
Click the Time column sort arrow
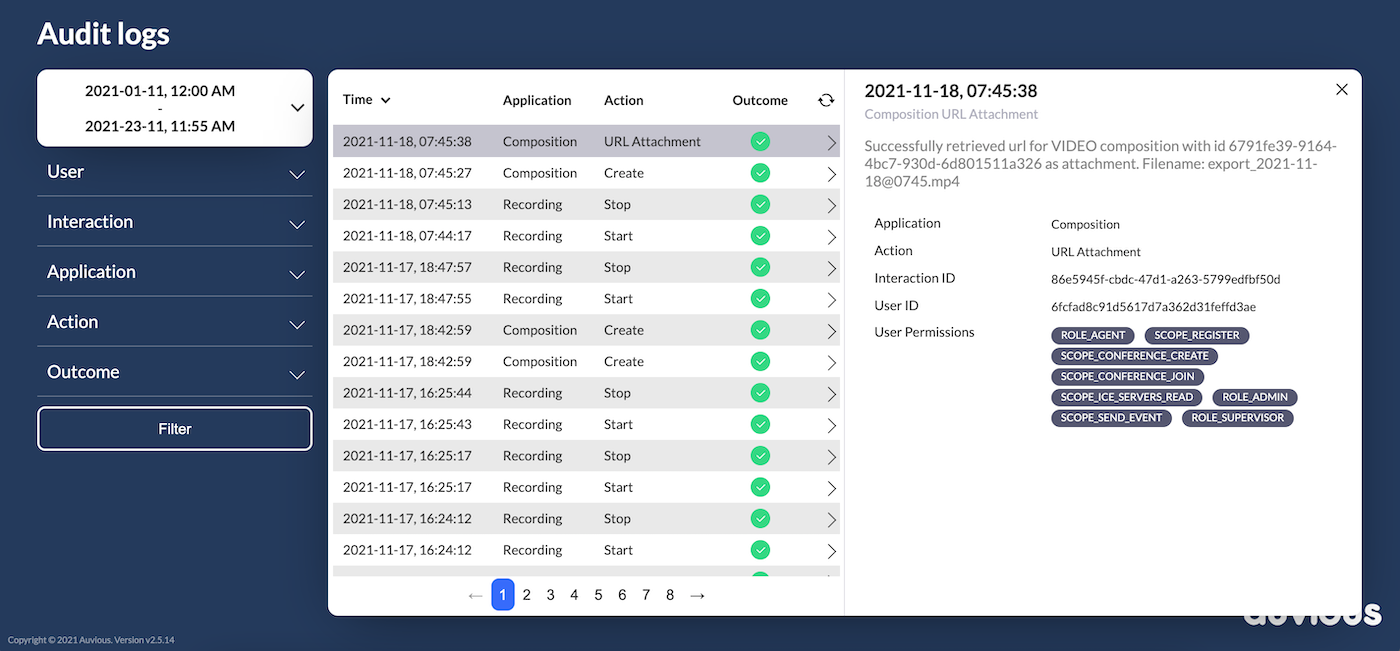(x=386, y=100)
